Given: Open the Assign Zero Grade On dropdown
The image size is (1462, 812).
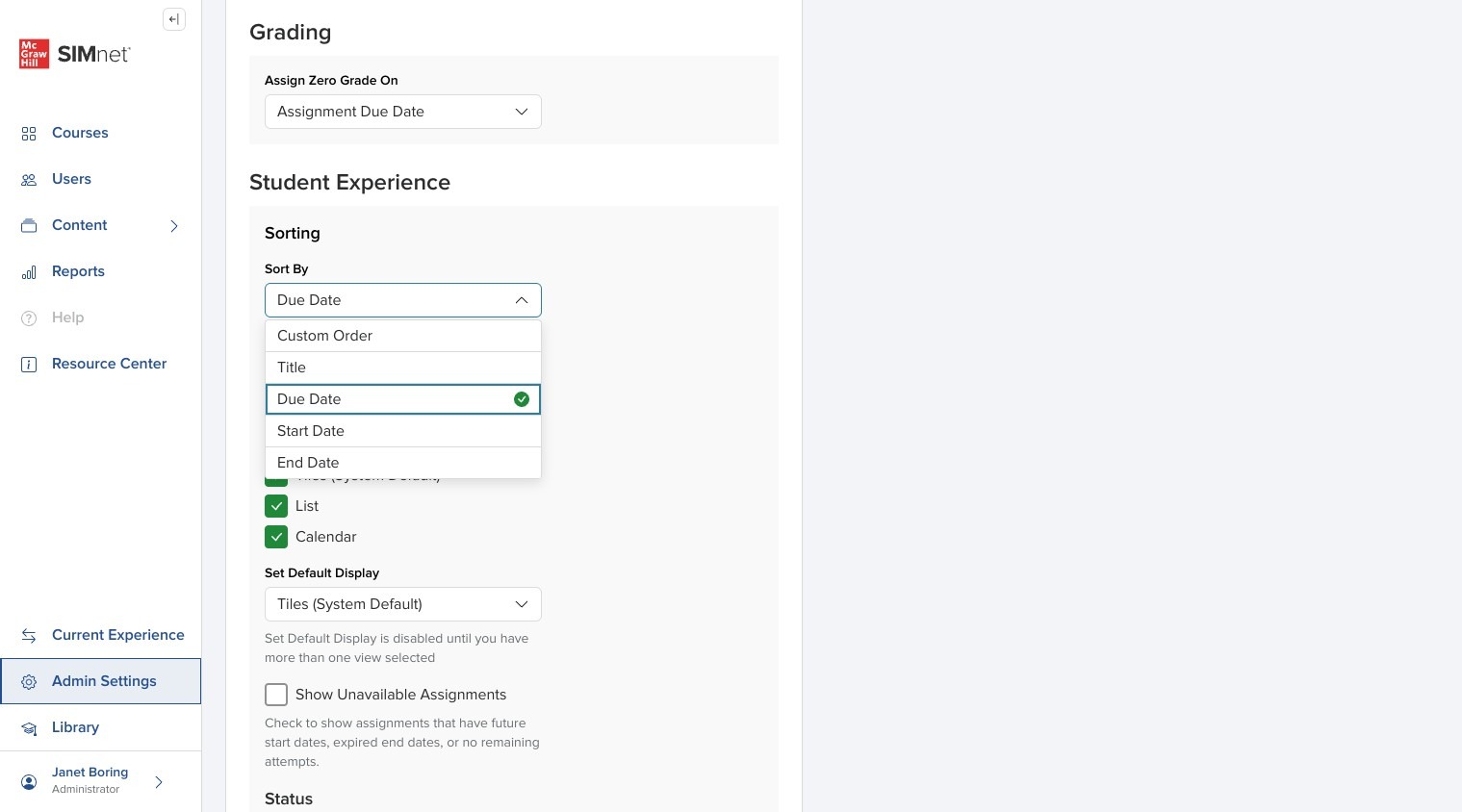Looking at the screenshot, I should [403, 112].
